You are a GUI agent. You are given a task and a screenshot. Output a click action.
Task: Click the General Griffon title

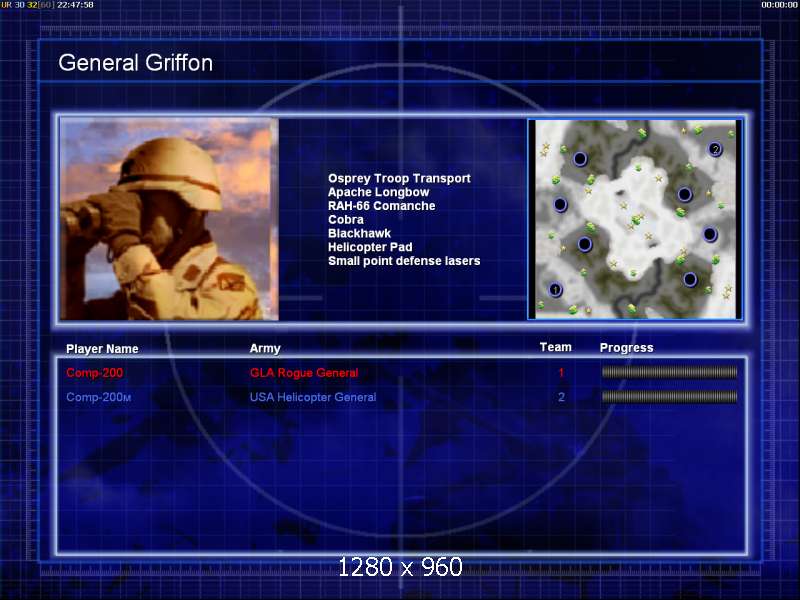click(136, 63)
